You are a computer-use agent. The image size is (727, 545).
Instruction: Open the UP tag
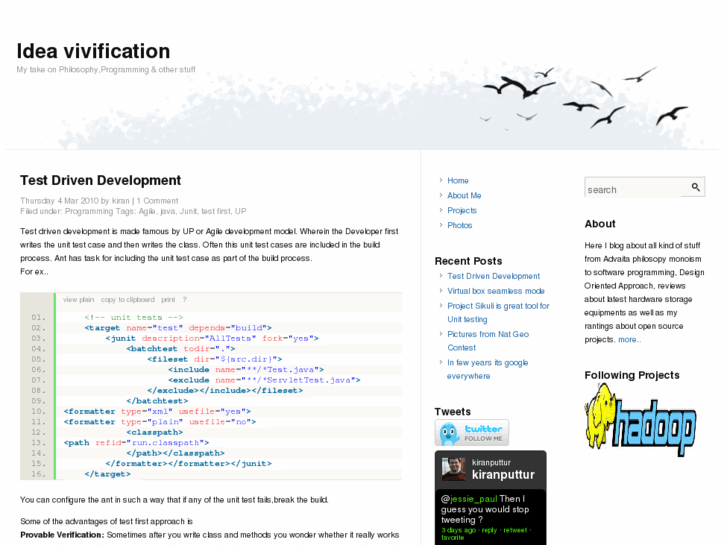(x=240, y=212)
